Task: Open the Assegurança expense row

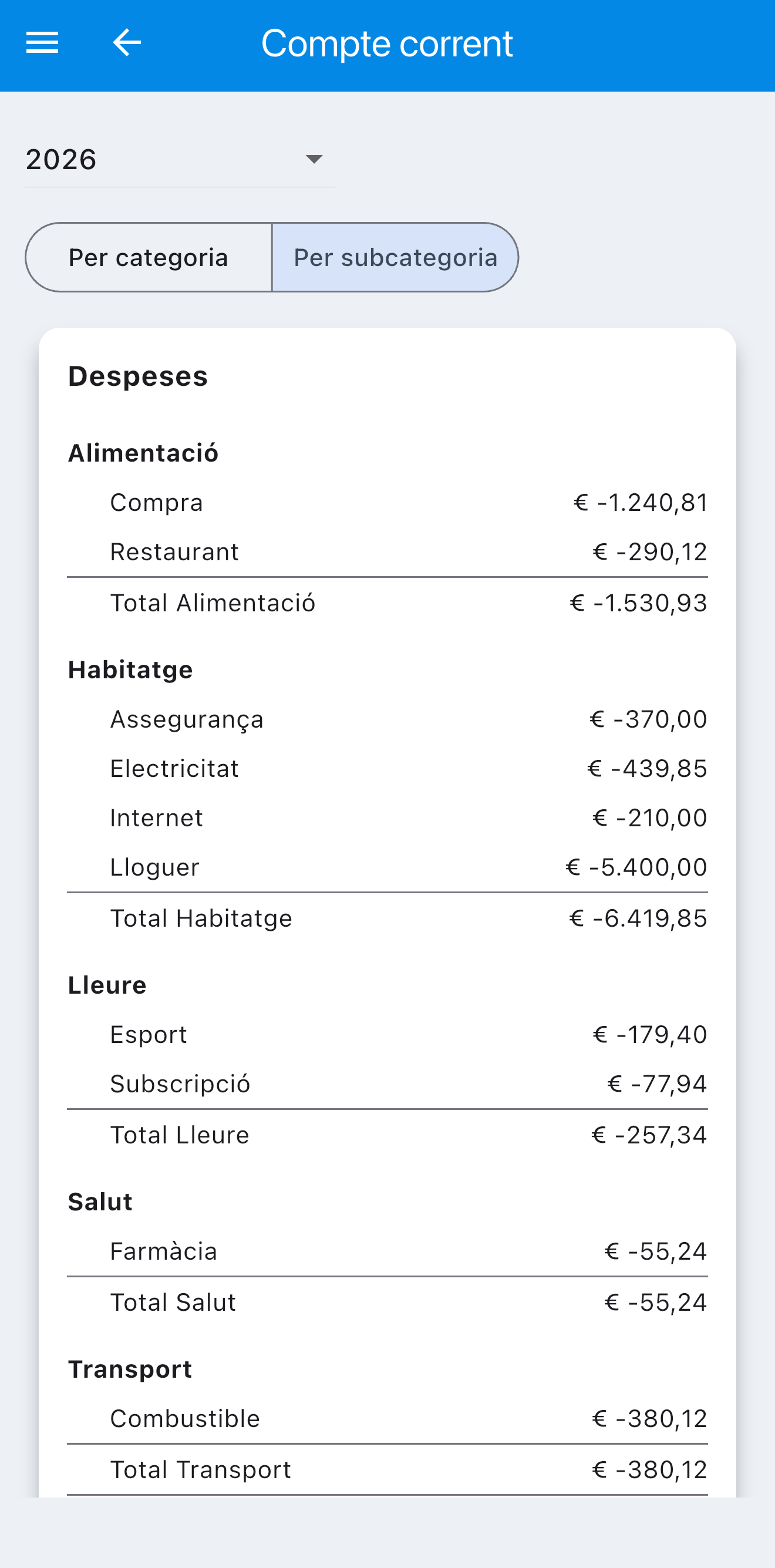Action: tap(387, 719)
